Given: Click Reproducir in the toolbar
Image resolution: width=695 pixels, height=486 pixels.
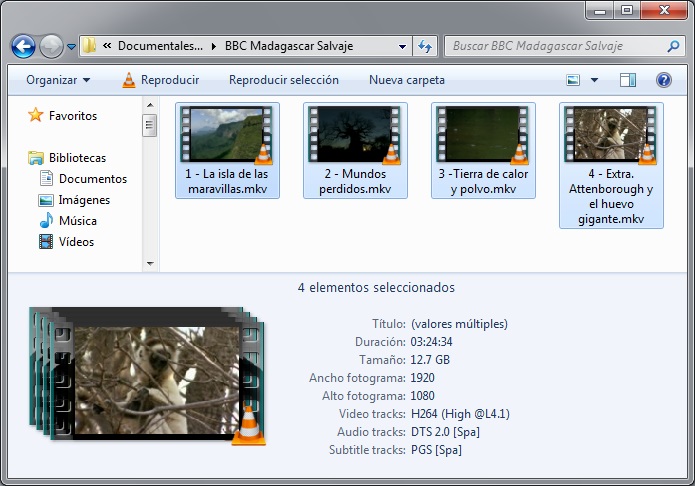Looking at the screenshot, I should click(x=170, y=80).
